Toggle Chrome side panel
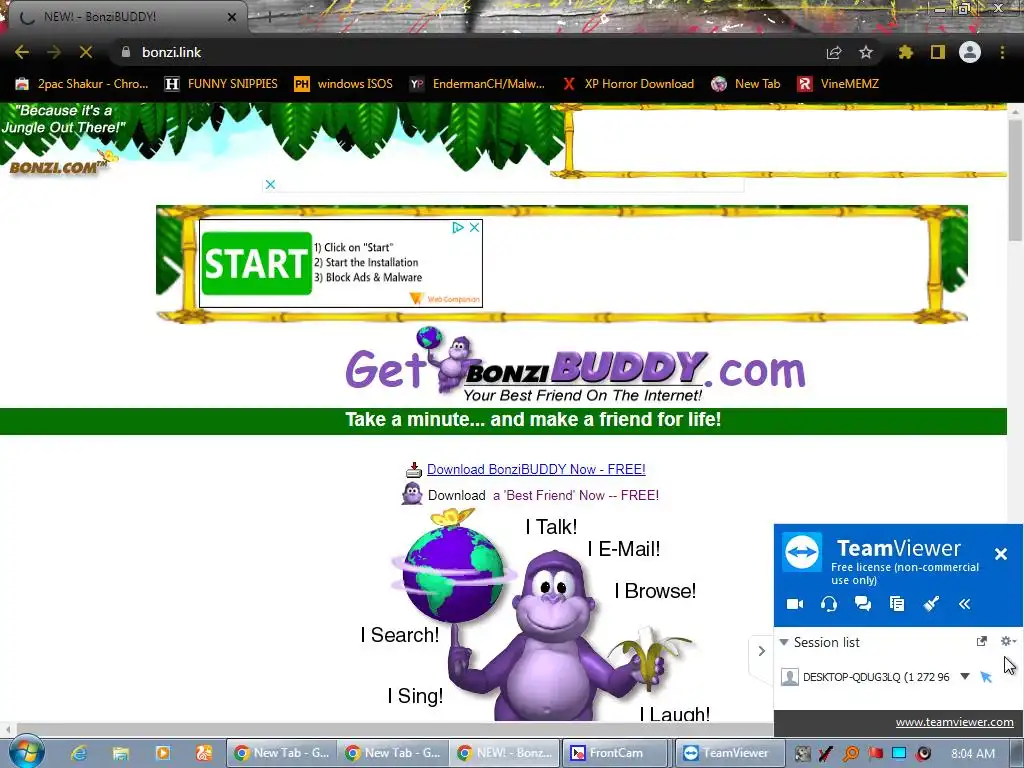 click(x=938, y=52)
